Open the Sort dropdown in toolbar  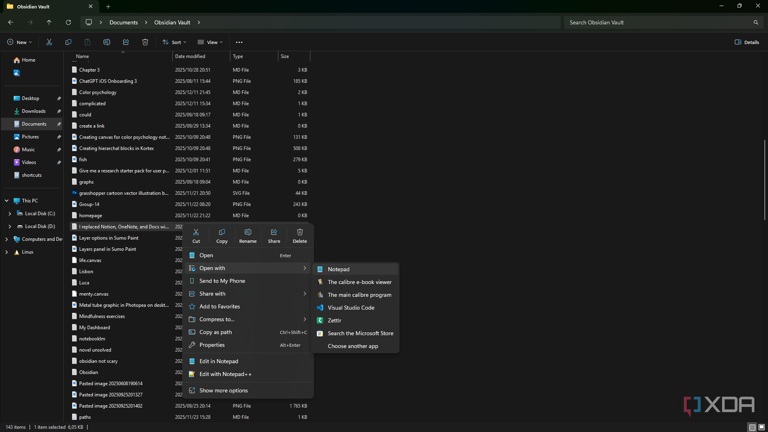[x=173, y=42]
